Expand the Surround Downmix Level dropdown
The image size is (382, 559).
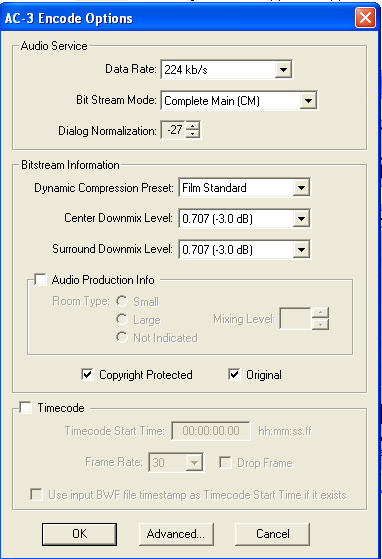(x=301, y=250)
